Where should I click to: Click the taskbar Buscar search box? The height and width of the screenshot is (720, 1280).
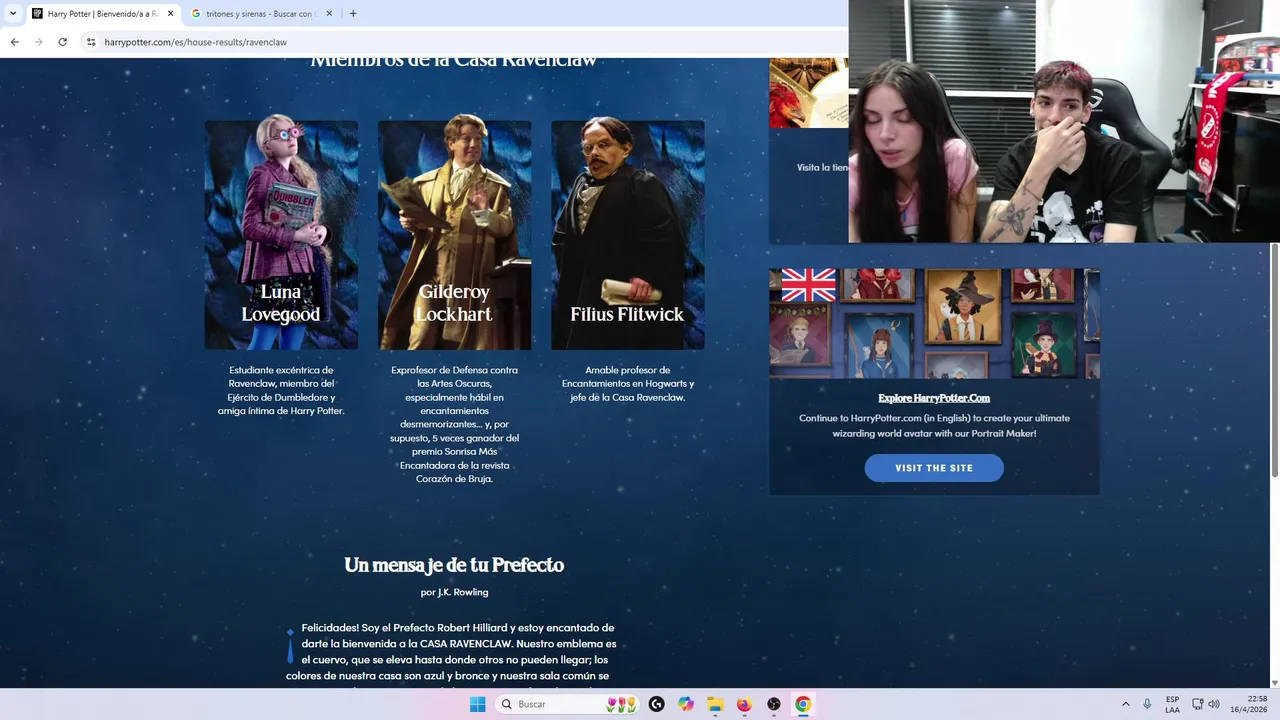[x=567, y=704]
